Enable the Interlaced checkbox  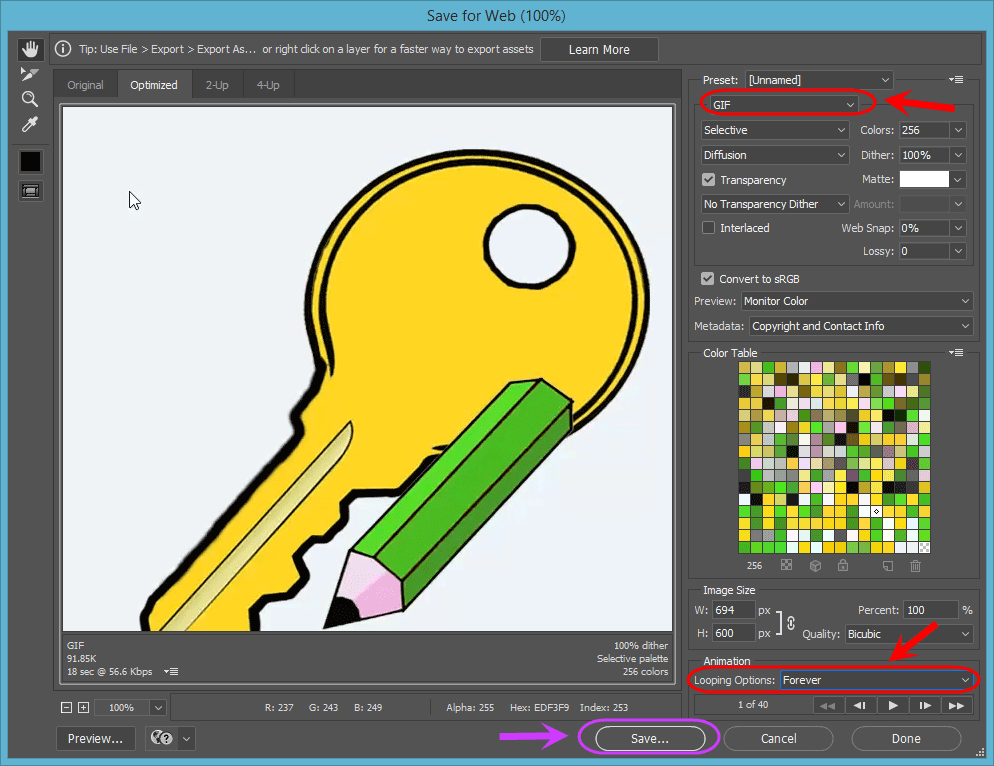pyautogui.click(x=709, y=227)
